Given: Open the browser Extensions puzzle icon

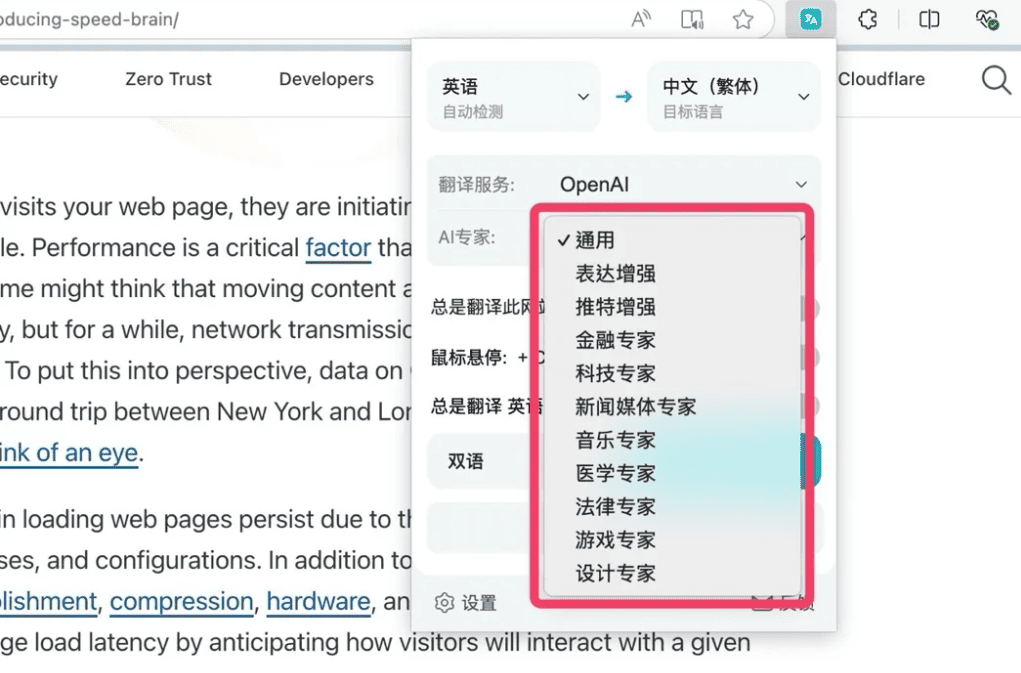Looking at the screenshot, I should click(x=867, y=19).
